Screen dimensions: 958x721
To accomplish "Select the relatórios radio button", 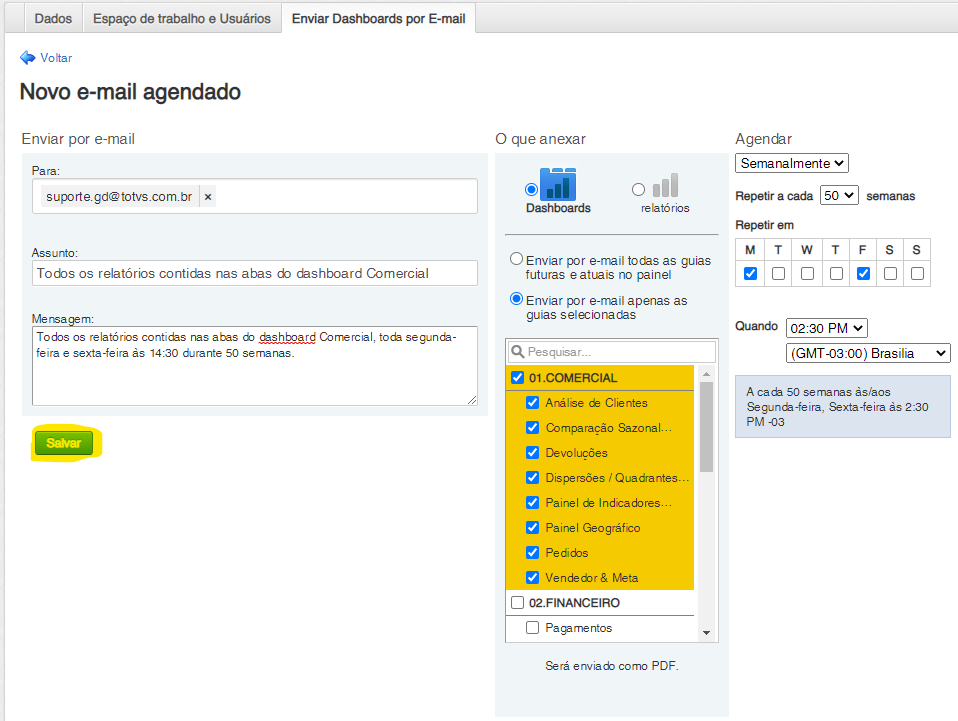I will pyautogui.click(x=638, y=189).
